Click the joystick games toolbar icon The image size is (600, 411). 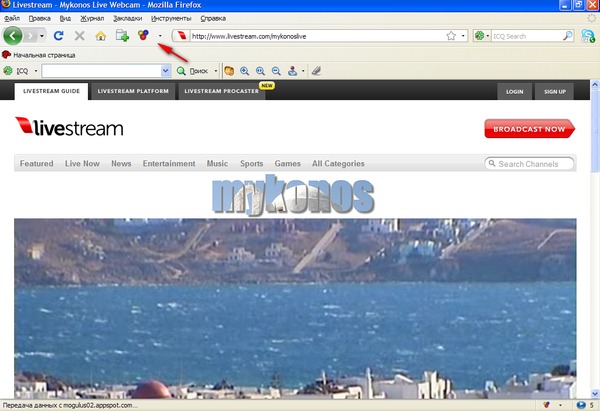tap(292, 71)
